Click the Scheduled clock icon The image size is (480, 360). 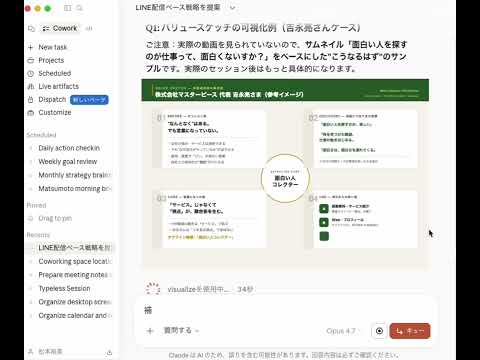(31, 74)
